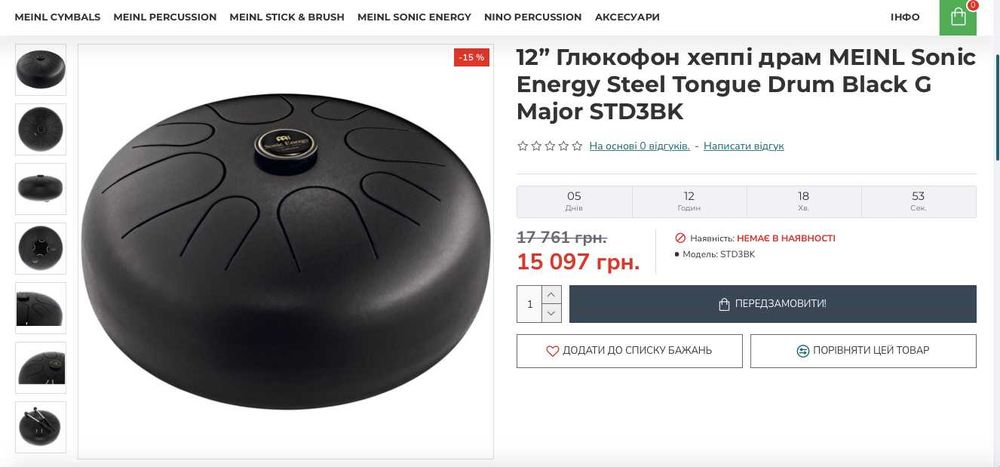Click the heart icon for wishlist
This screenshot has width=1000, height=467.
coord(552,351)
